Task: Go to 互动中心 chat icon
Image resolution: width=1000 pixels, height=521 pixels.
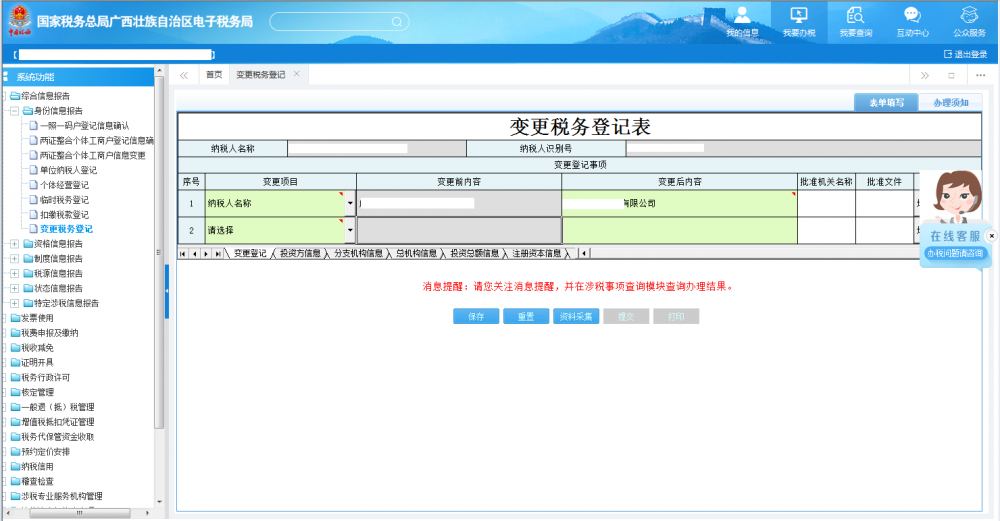Action: click(912, 21)
